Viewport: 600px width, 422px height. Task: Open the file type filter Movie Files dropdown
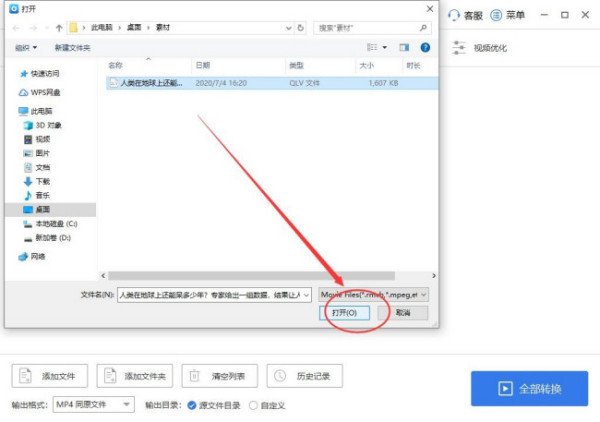(373, 295)
